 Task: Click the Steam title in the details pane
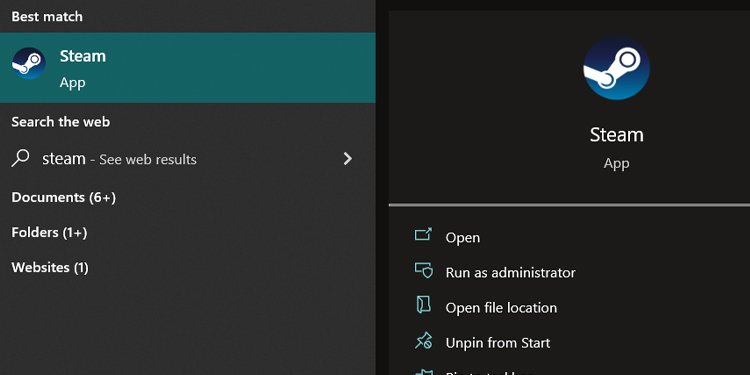616,135
